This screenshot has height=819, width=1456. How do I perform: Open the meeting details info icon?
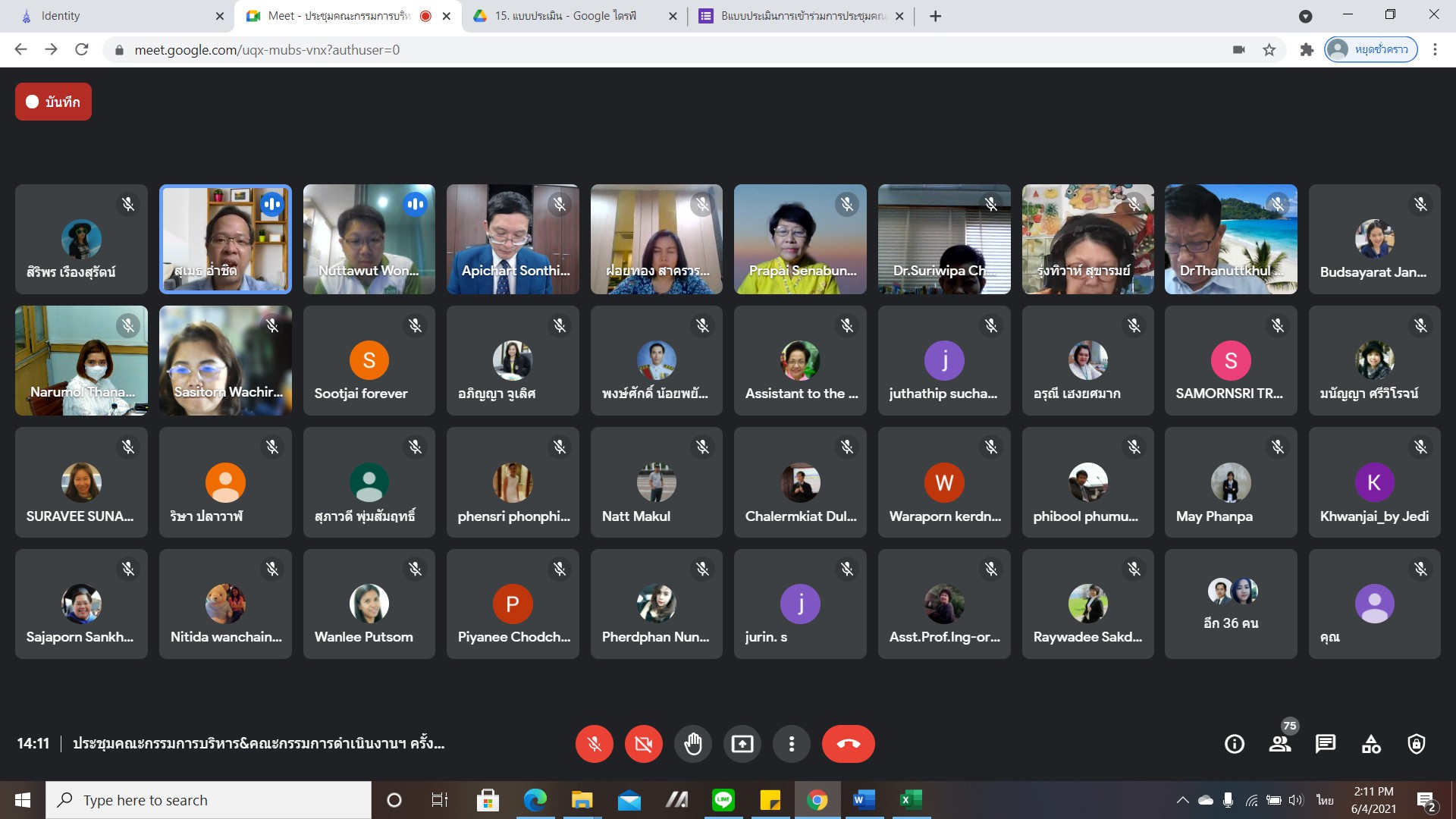pyautogui.click(x=1234, y=744)
